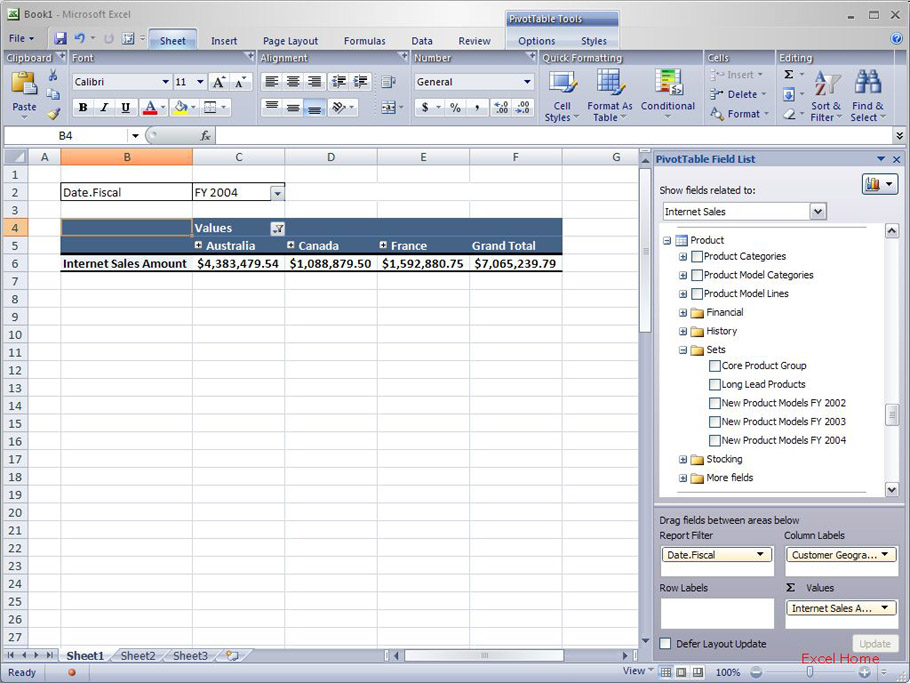Click the Decrease Indent icon

coord(339,81)
